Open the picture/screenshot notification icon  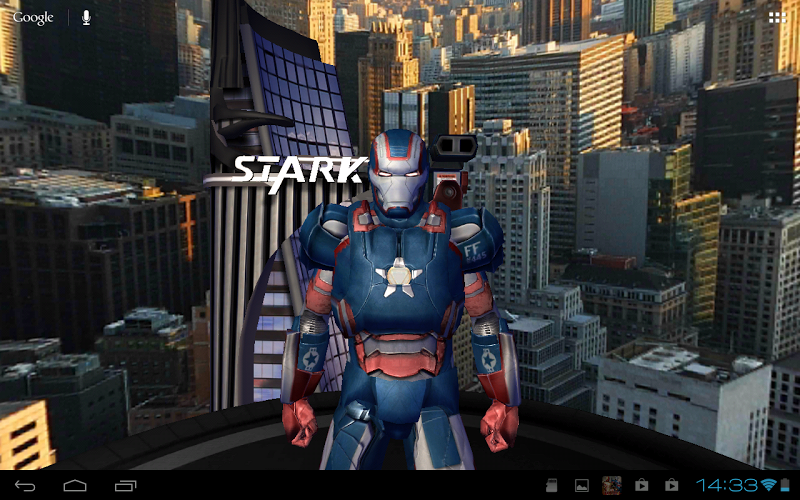pyautogui.click(x=581, y=485)
